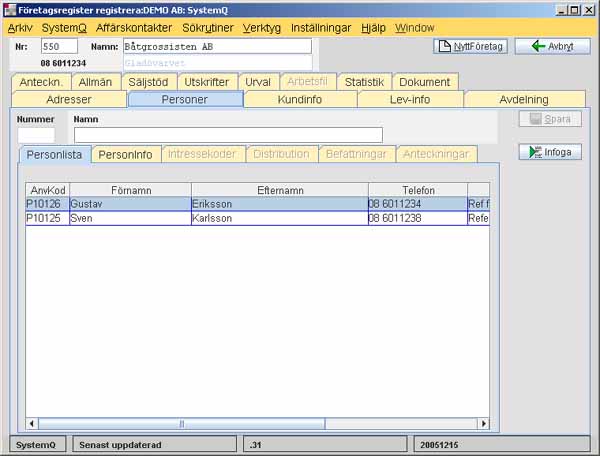
Task: Select the Personer tab
Action: [185, 99]
